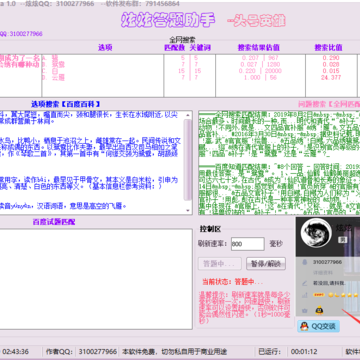Click the 搜索结果估值 column header
The image size is (360, 360).
coord(259,48)
